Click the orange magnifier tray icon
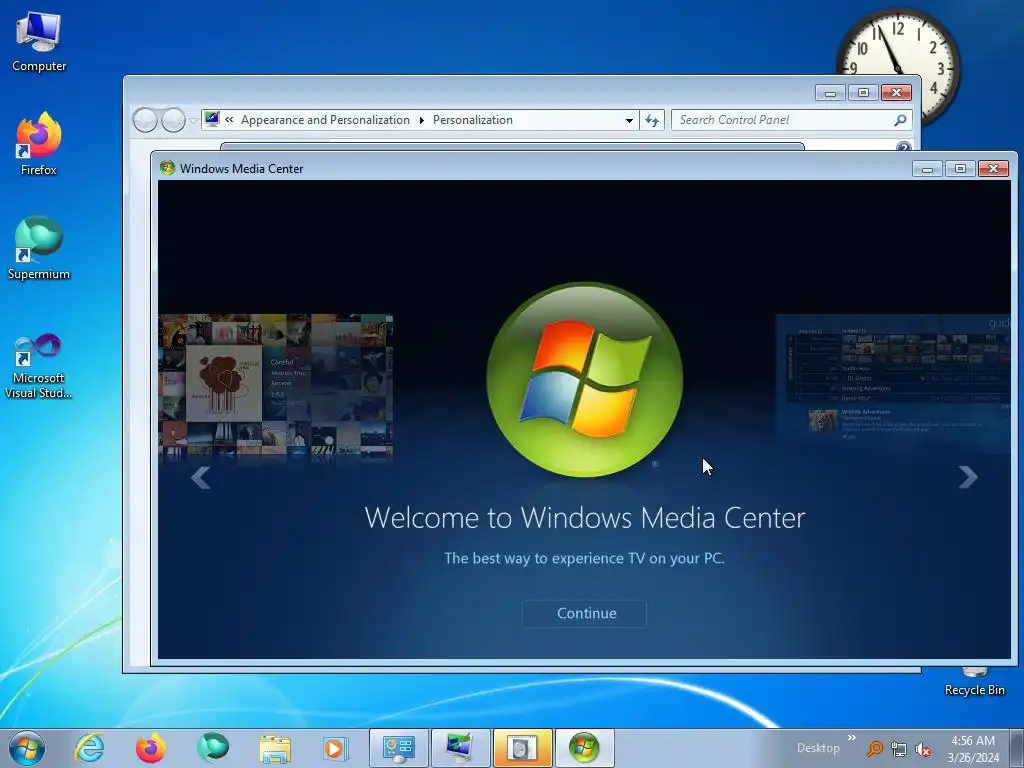1024x768 pixels. [874, 749]
